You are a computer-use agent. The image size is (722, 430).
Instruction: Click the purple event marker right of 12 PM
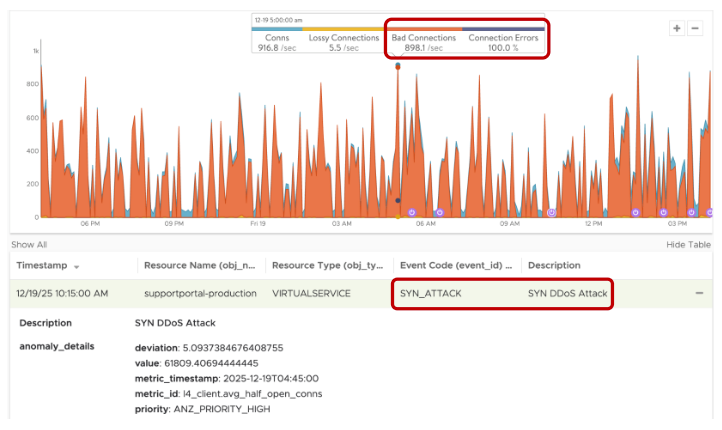[x=635, y=212]
